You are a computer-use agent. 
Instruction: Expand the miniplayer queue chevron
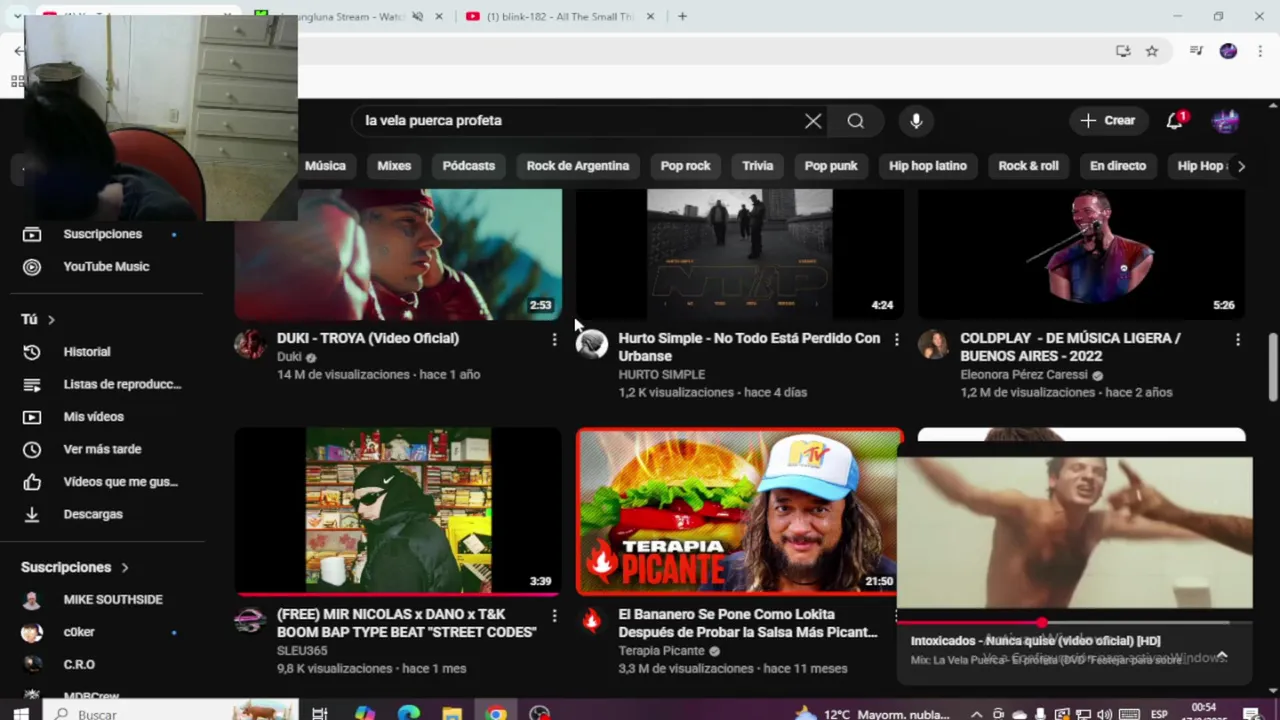1222,656
